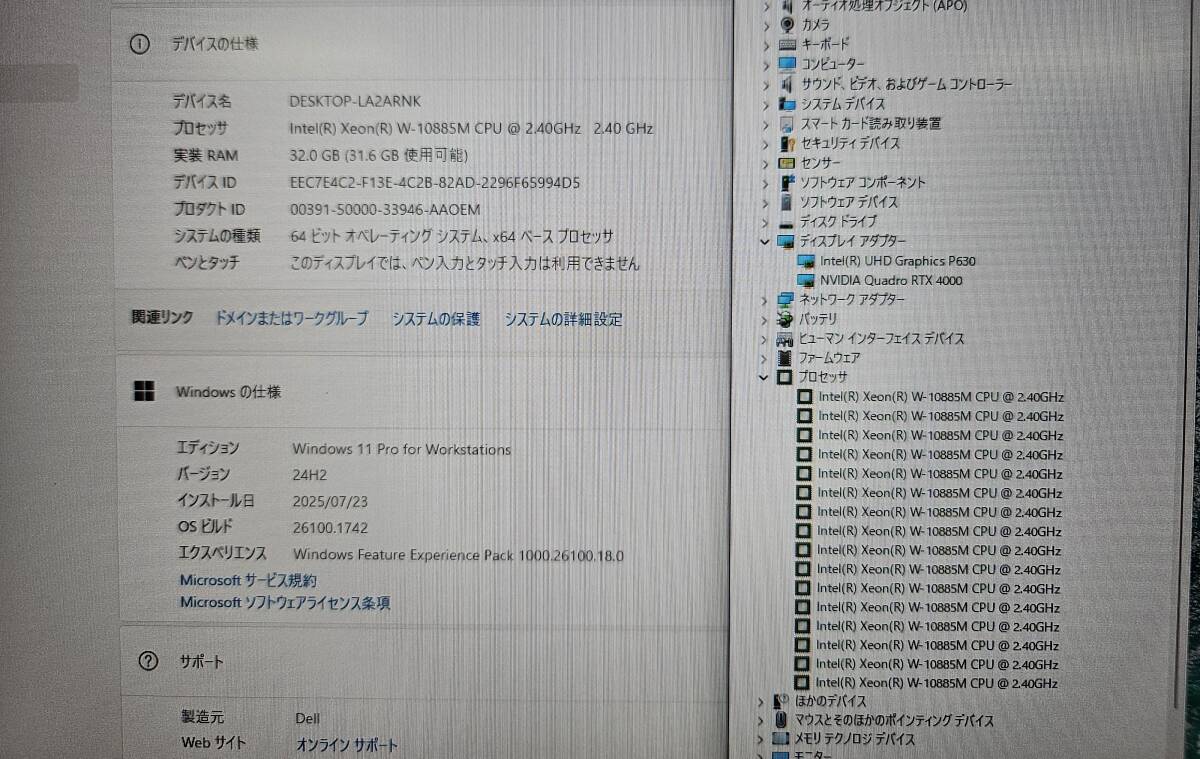The height and width of the screenshot is (759, 1200).
Task: Open the システムの詳細設定 link
Action: point(563,320)
